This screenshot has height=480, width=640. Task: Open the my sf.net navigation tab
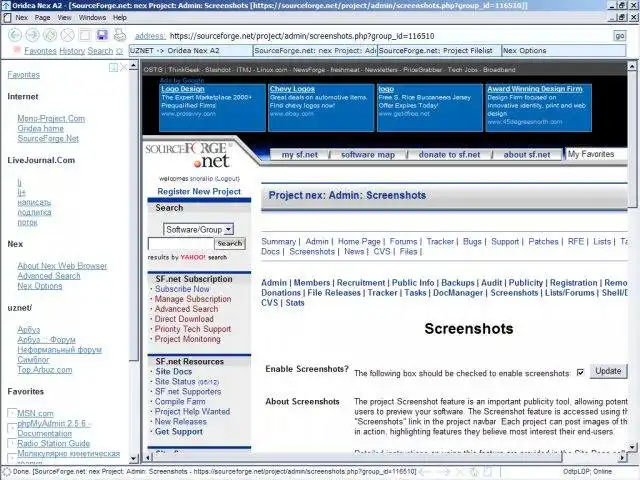point(300,155)
